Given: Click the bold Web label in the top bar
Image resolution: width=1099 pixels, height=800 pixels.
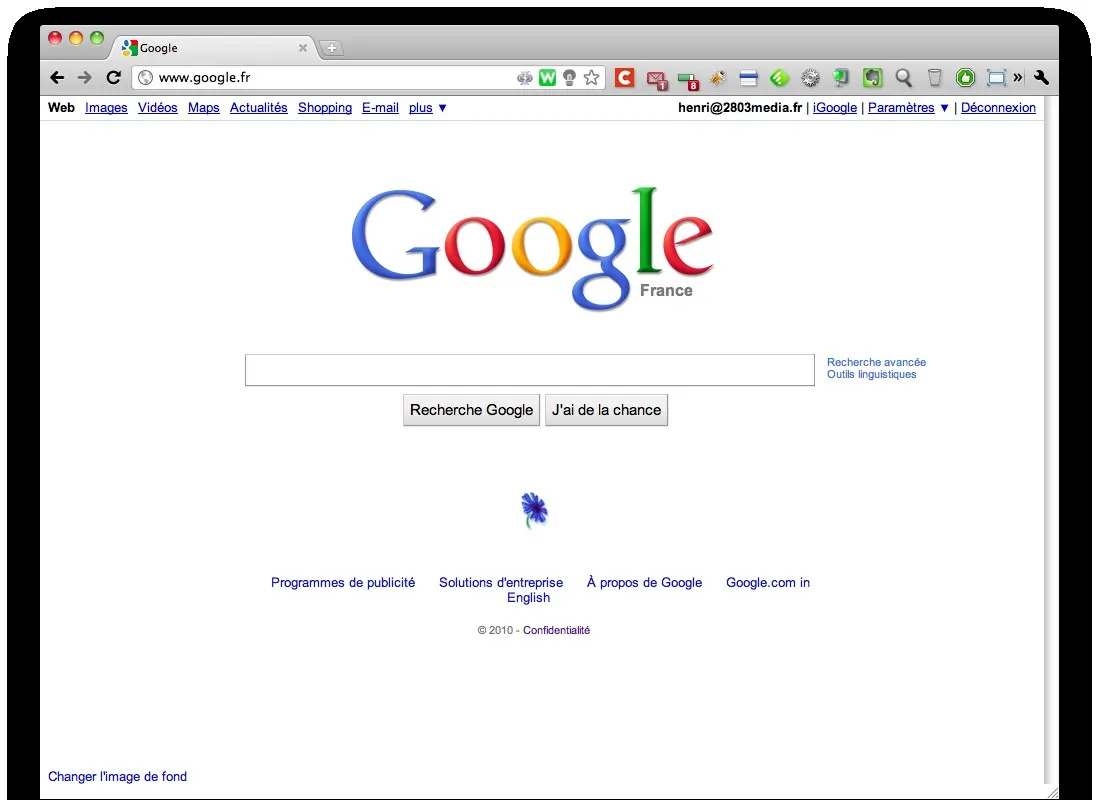Looking at the screenshot, I should pyautogui.click(x=61, y=107).
